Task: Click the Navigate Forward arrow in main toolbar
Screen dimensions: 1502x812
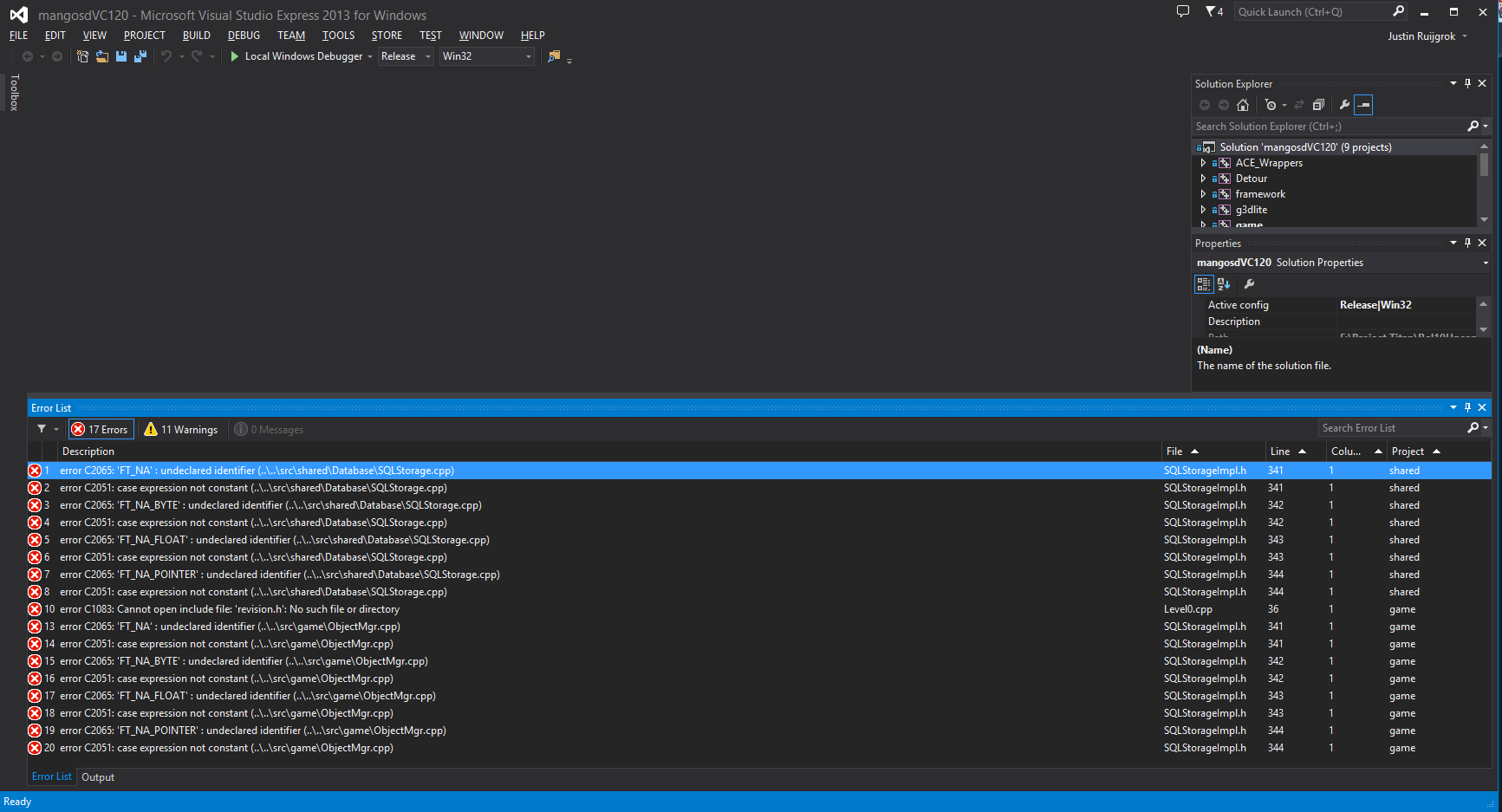Action: 57,56
